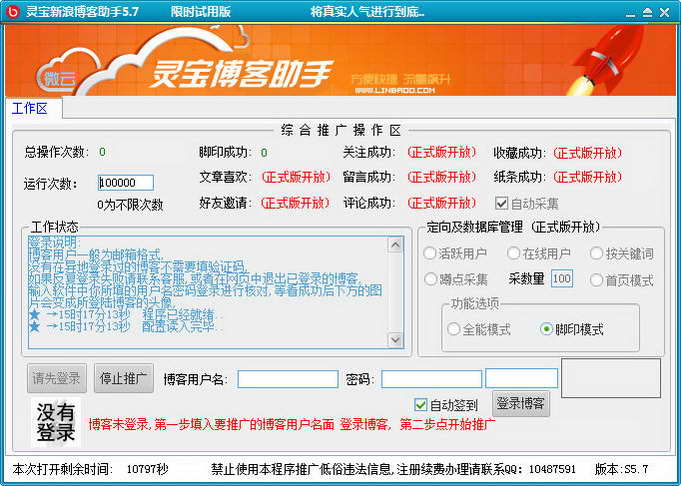This screenshot has width=681, height=486.
Task: Click 好友邀请 (正式版开放) red text
Action: pos(295,203)
